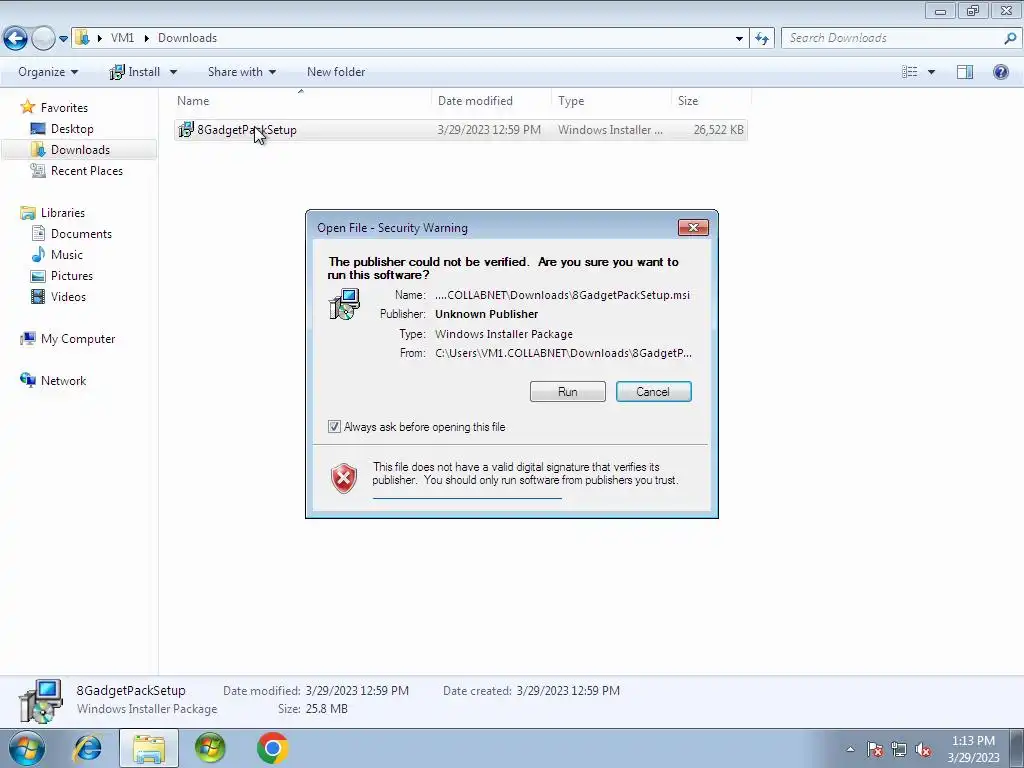Click the red shield warning icon
1024x768 pixels.
pyautogui.click(x=344, y=477)
